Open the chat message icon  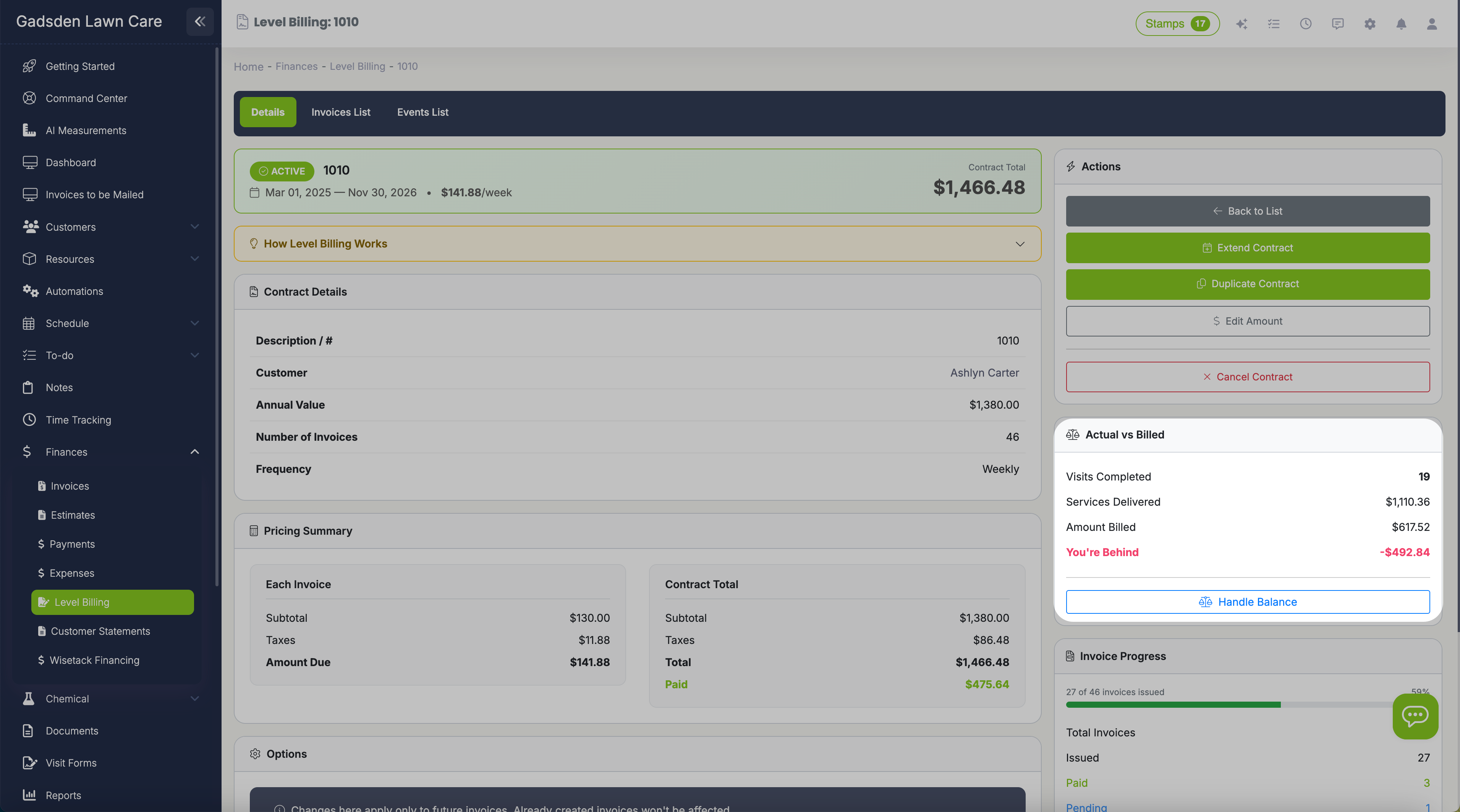1338,24
